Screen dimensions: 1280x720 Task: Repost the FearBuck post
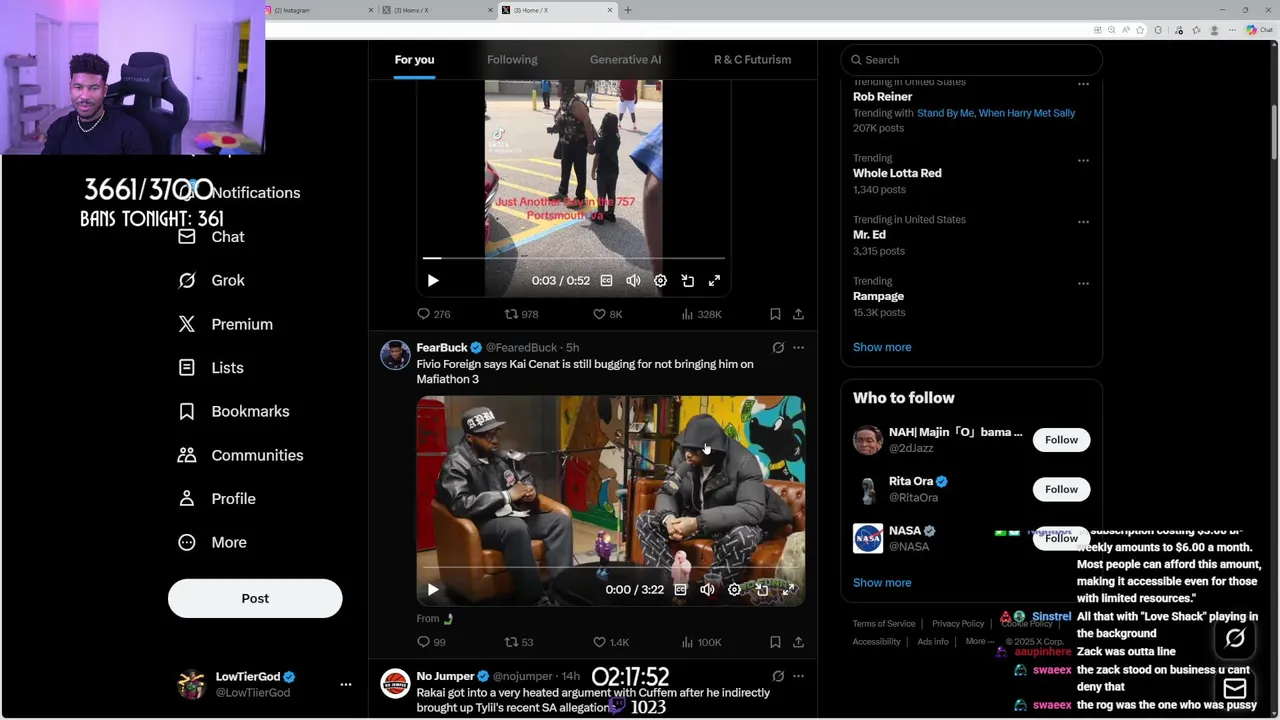click(518, 642)
